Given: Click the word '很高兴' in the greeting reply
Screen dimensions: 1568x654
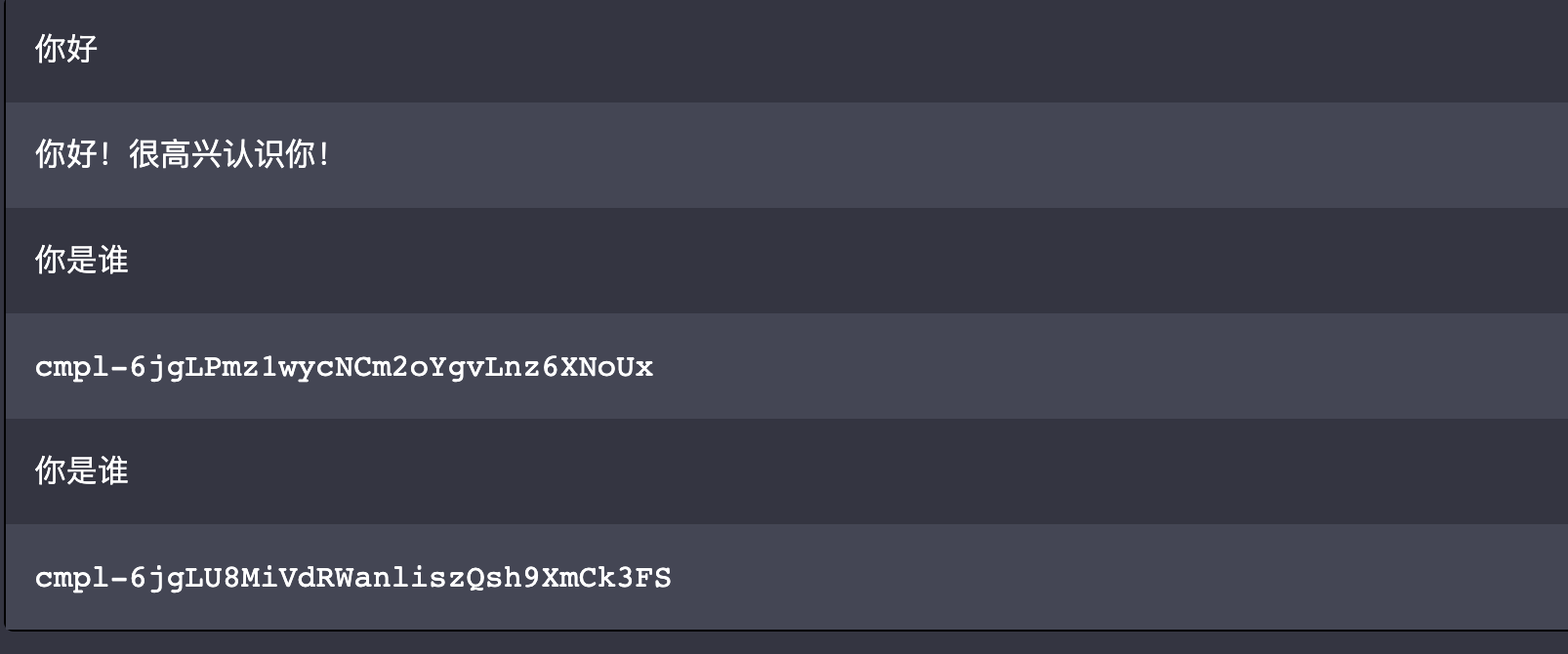Looking at the screenshot, I should pyautogui.click(x=176, y=154).
